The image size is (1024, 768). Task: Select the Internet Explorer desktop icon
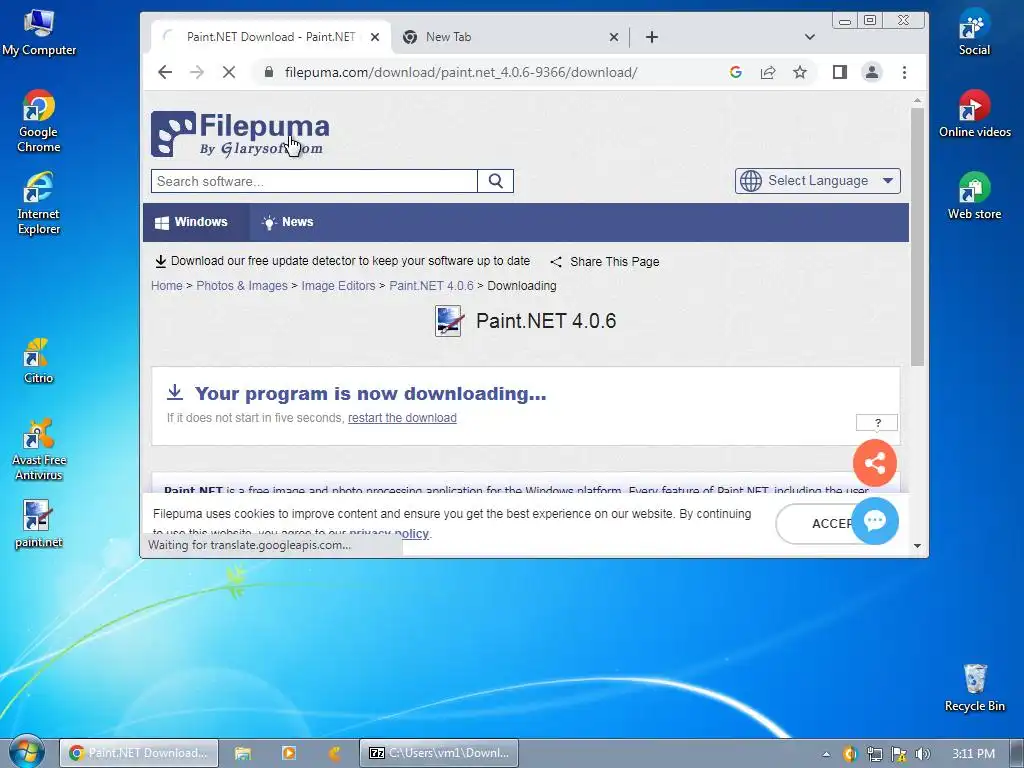(39, 203)
